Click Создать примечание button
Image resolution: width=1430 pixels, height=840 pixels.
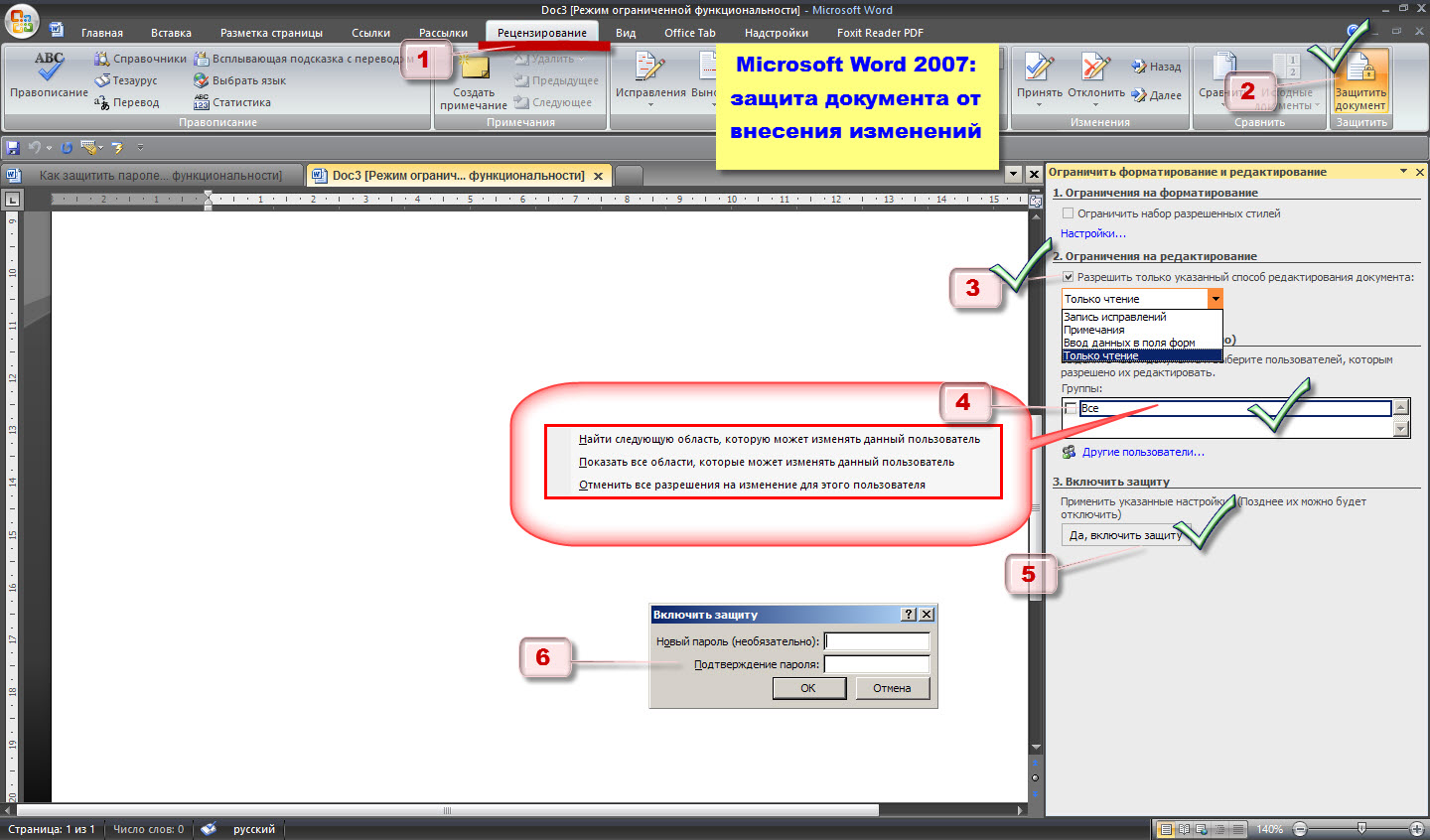(x=474, y=82)
